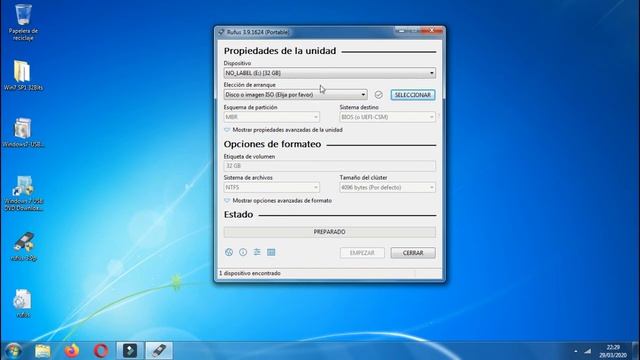Open Rufus language selection globe icon
Screen dimensions: 640x360
pos(229,252)
